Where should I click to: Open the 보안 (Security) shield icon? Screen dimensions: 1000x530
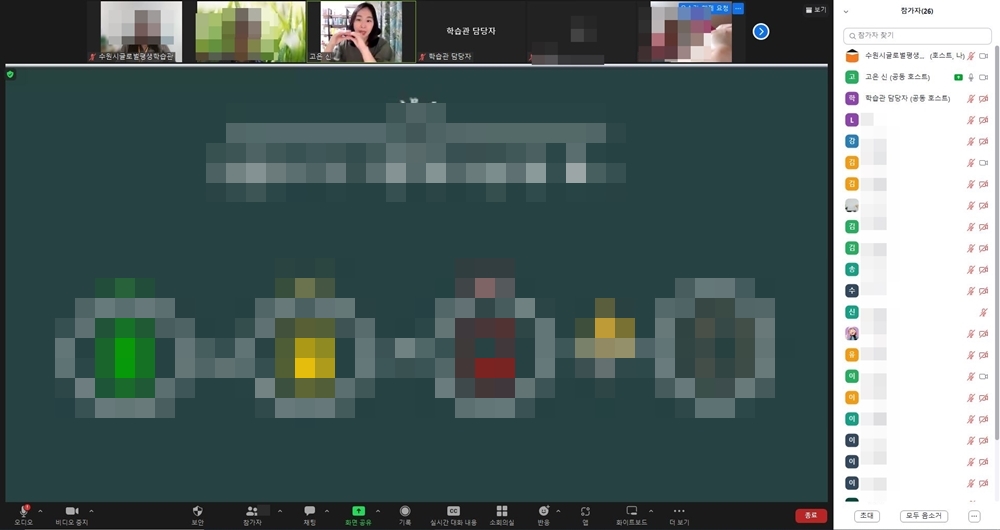(x=197, y=511)
